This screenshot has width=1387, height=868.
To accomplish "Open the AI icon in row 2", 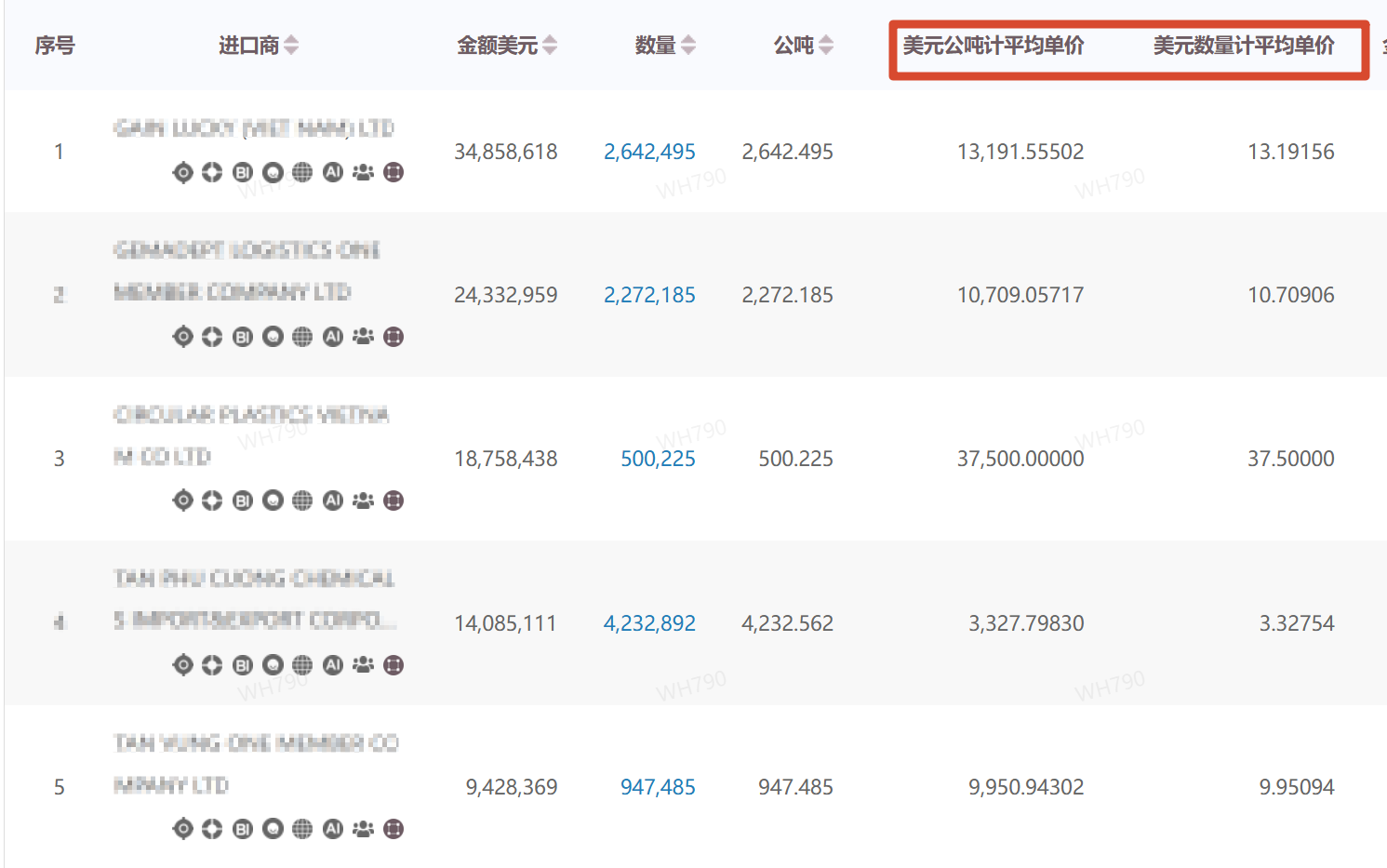I will tap(333, 337).
